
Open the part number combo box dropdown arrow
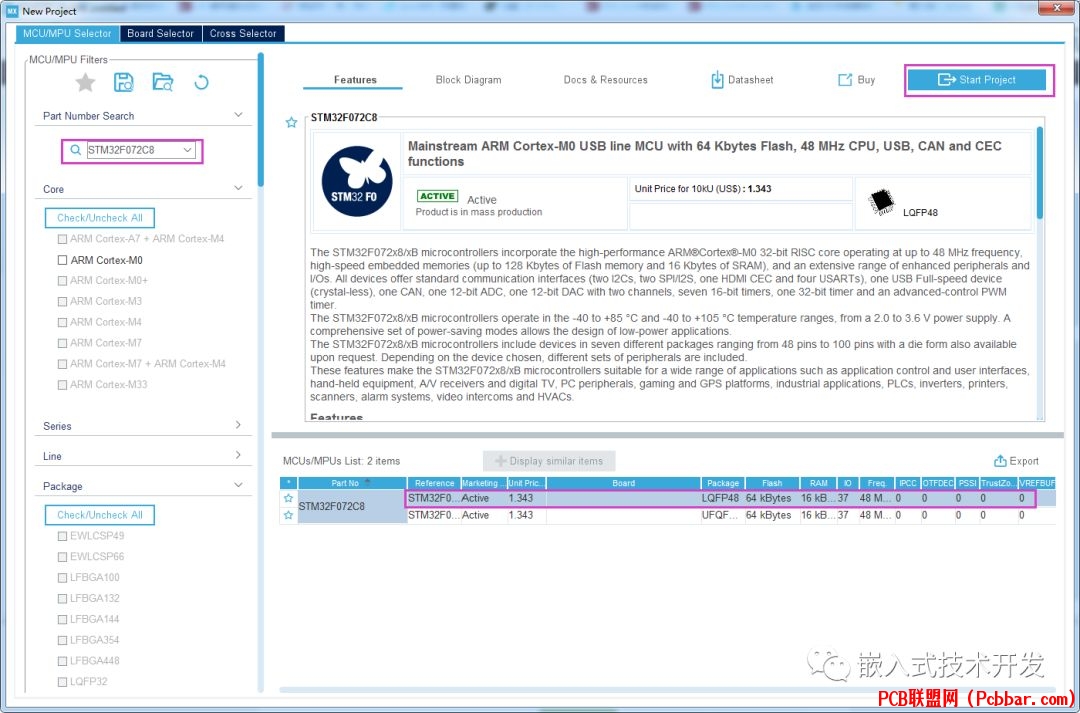187,150
